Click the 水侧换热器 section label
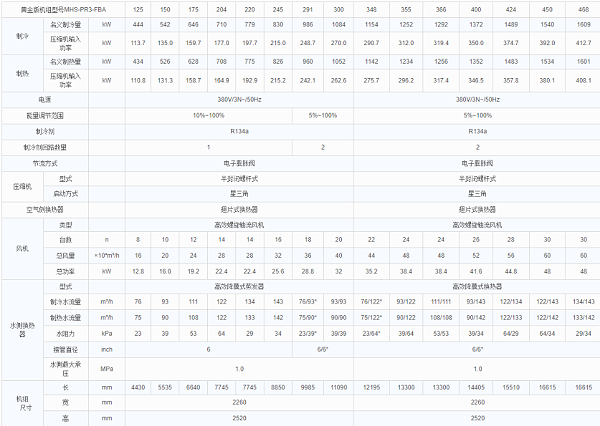The image size is (600, 426). tap(23, 330)
